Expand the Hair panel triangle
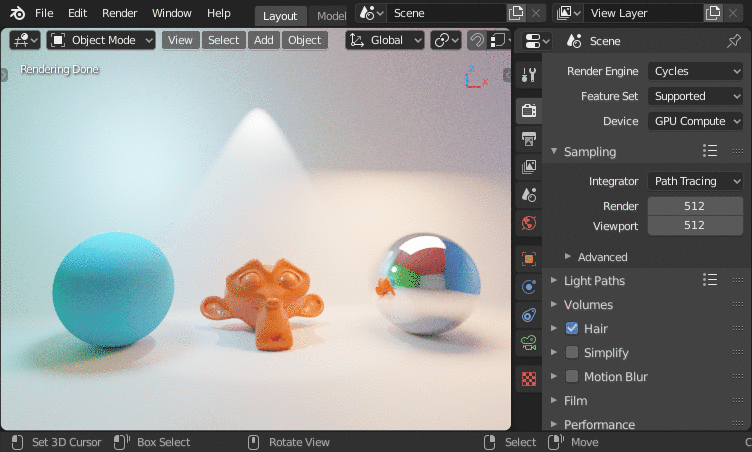The image size is (752, 452). [x=554, y=328]
